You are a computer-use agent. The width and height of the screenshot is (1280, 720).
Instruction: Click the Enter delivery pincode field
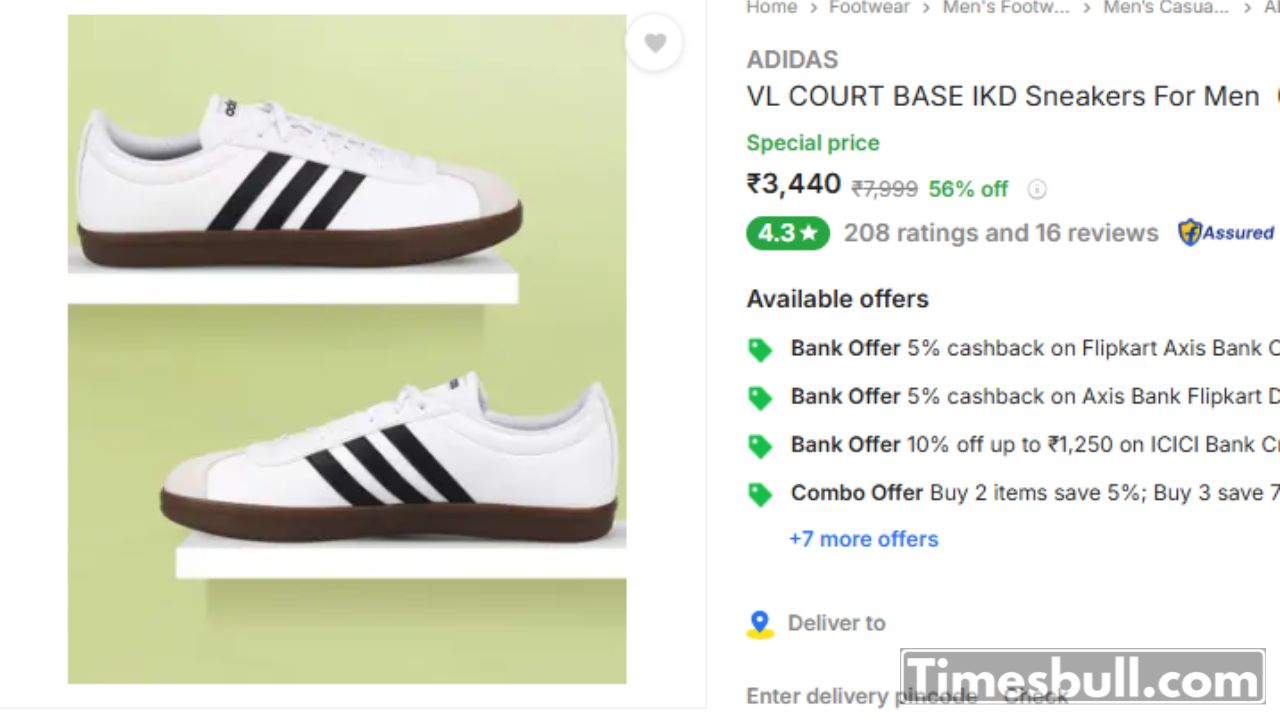[860, 696]
